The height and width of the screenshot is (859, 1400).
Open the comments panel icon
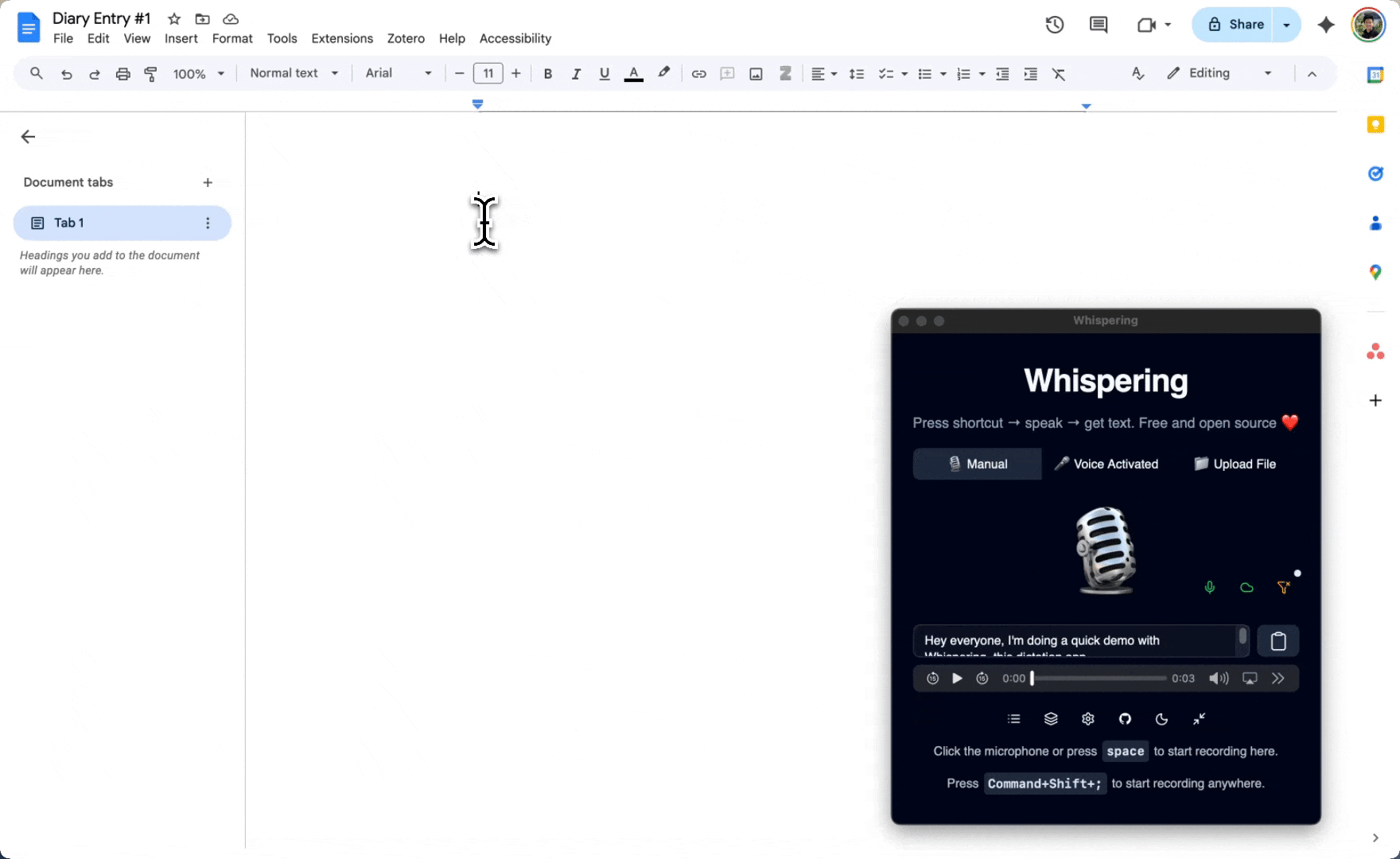1099,25
